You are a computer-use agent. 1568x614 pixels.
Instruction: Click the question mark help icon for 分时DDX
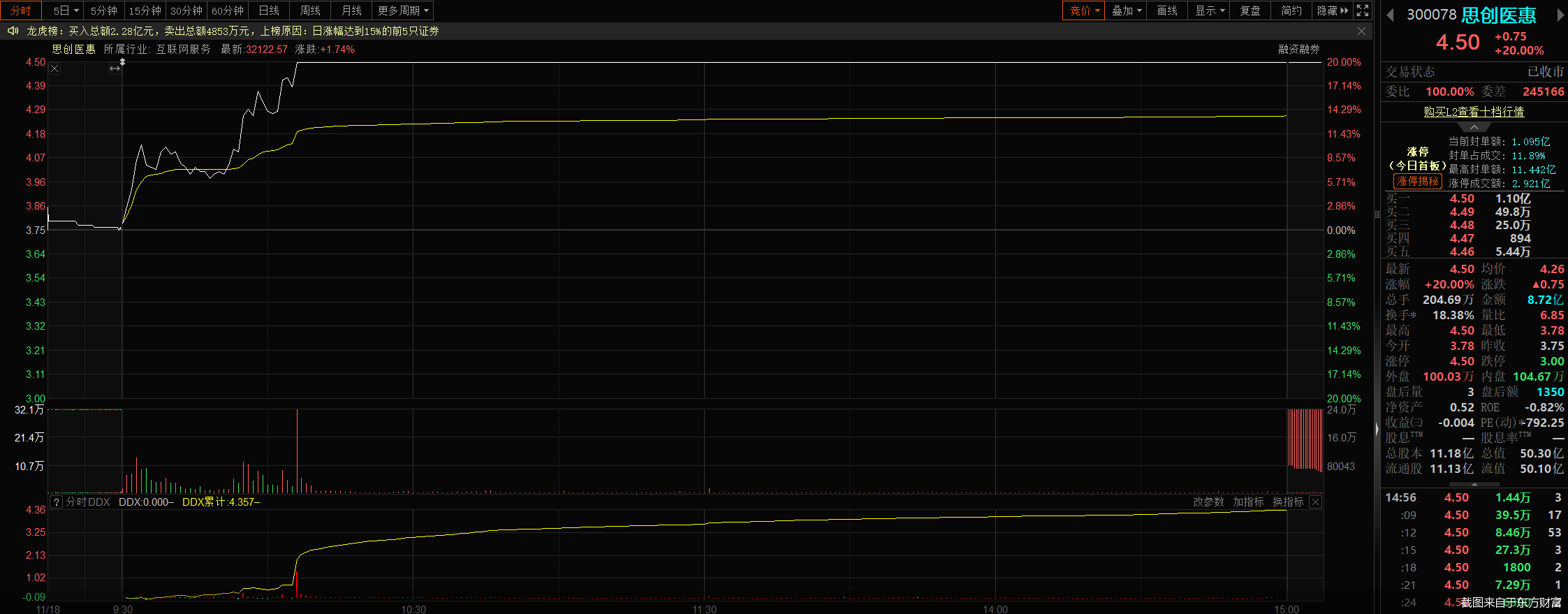(57, 502)
